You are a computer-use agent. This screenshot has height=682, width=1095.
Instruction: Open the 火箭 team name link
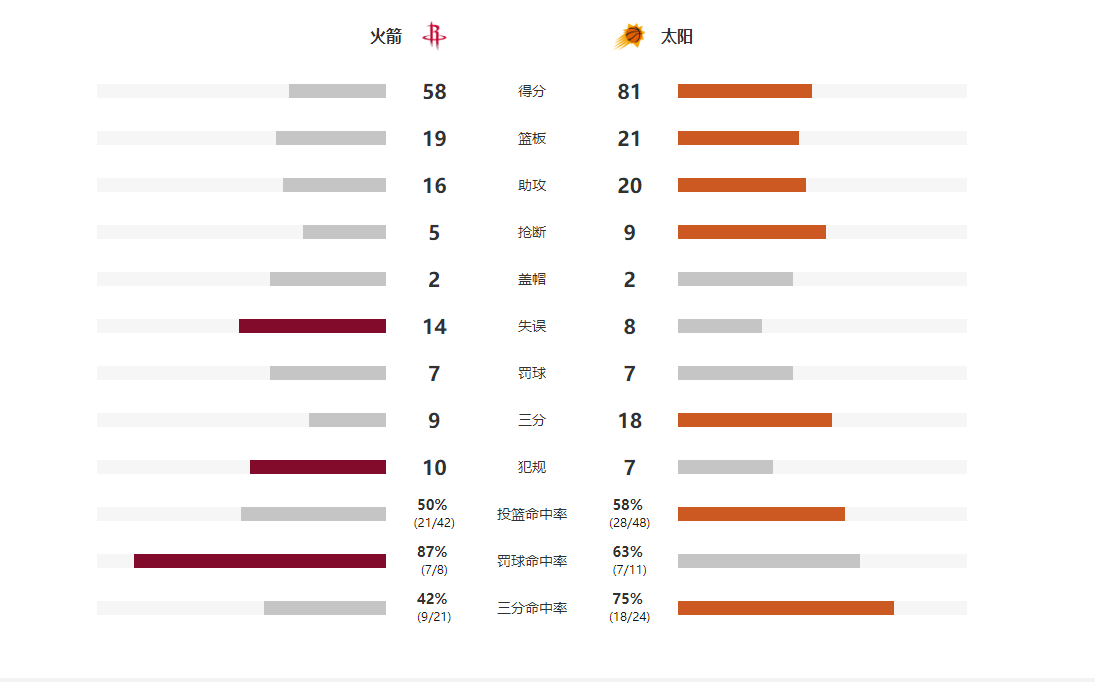[x=386, y=37]
